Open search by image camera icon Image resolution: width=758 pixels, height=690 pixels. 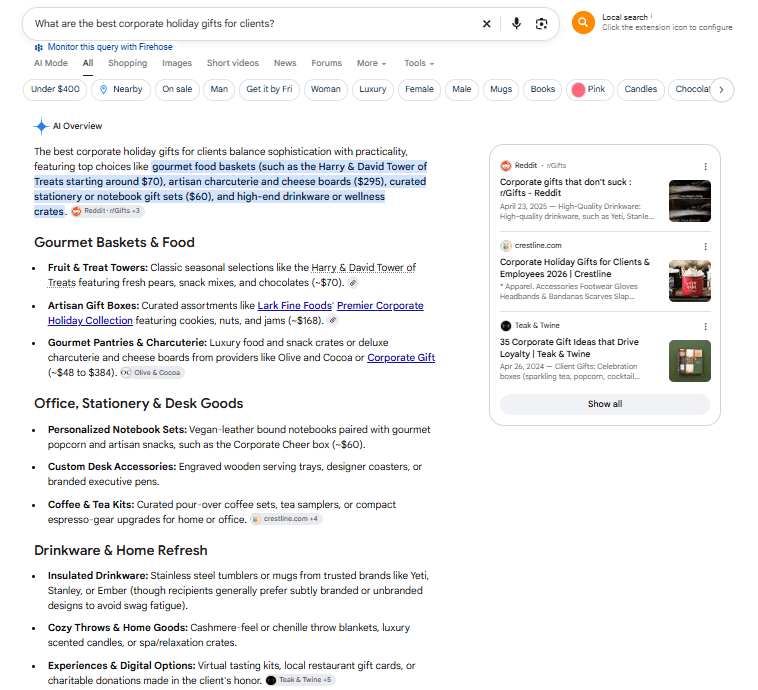pyautogui.click(x=541, y=24)
